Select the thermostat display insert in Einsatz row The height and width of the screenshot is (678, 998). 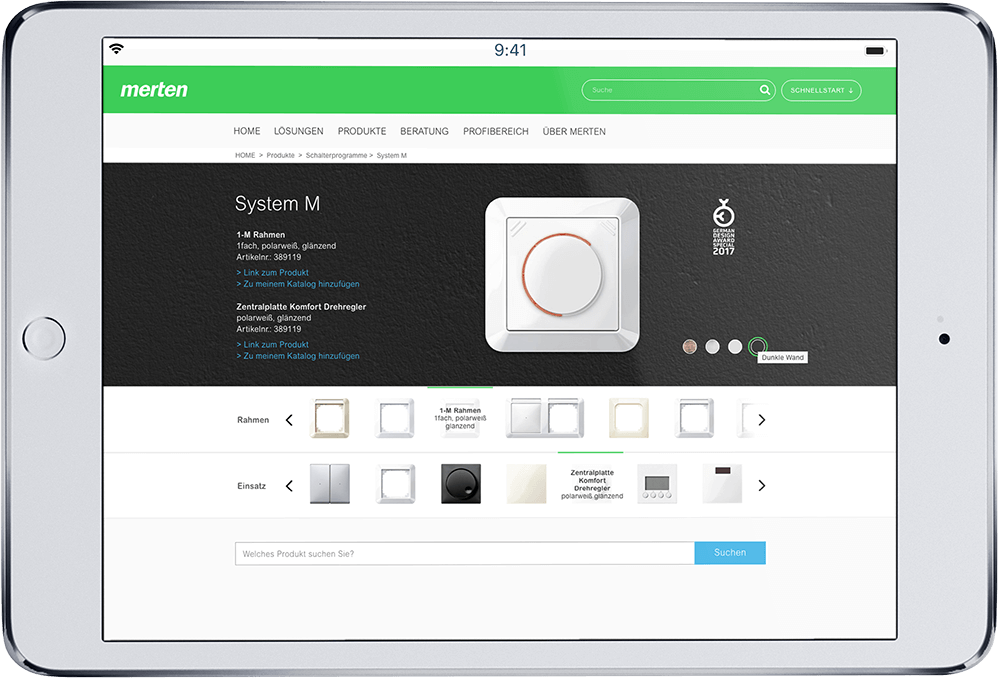(x=657, y=484)
